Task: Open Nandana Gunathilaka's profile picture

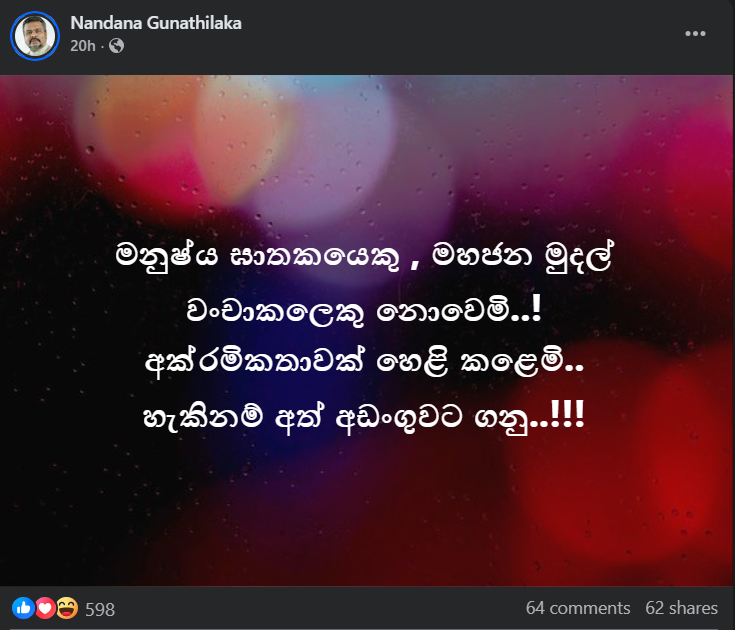Action: click(x=35, y=36)
